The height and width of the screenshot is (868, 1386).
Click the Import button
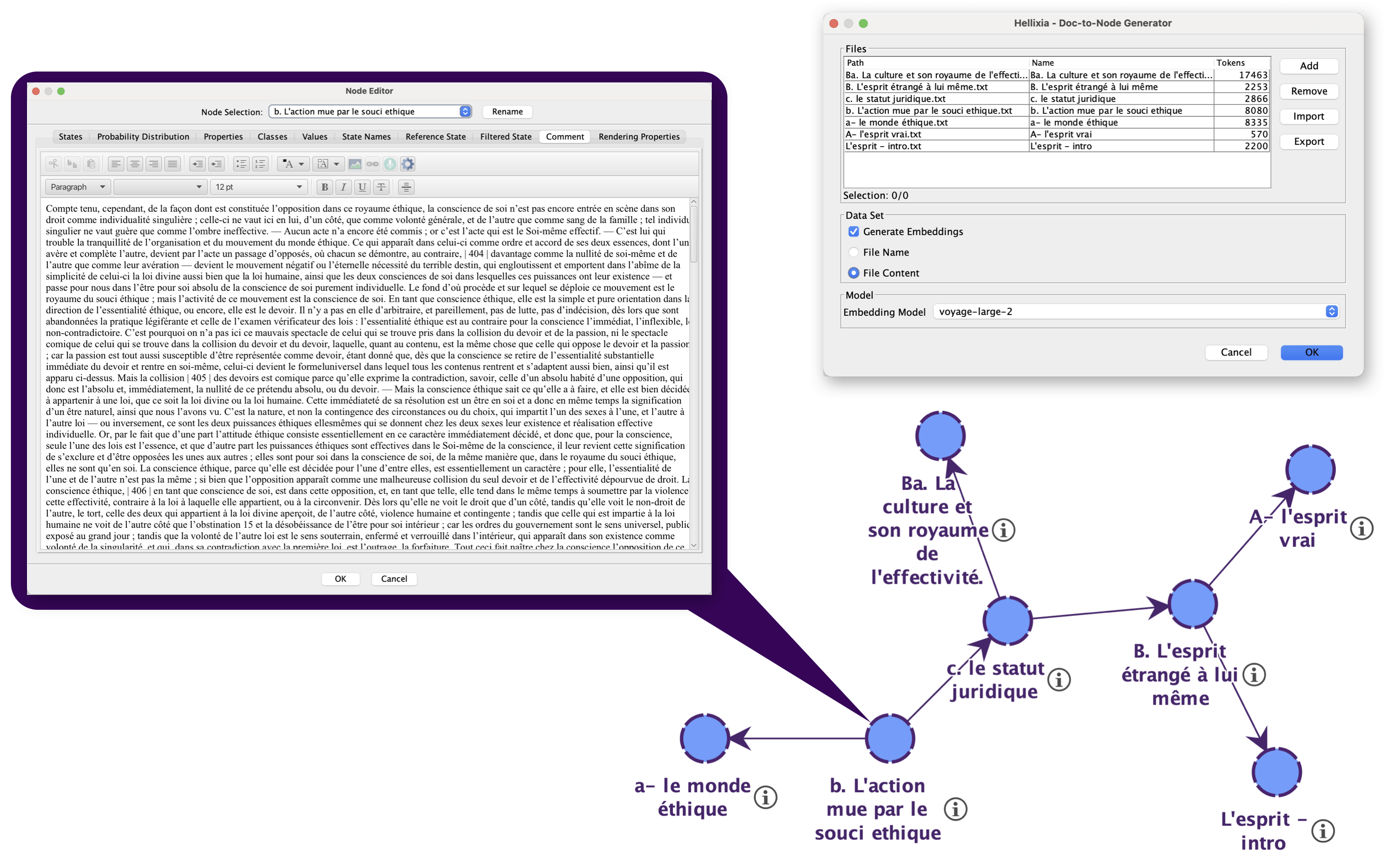pyautogui.click(x=1308, y=116)
